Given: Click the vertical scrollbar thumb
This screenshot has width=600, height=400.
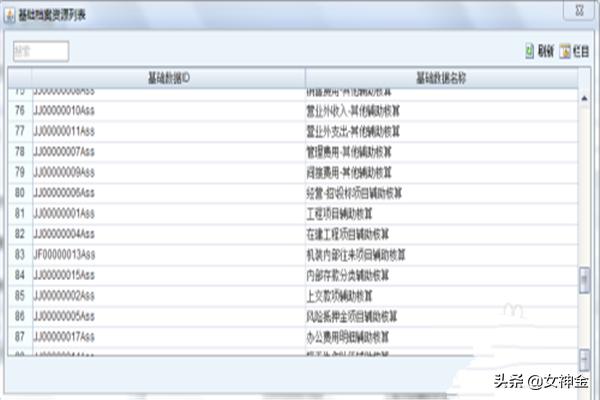Looking at the screenshot, I should 584,280.
